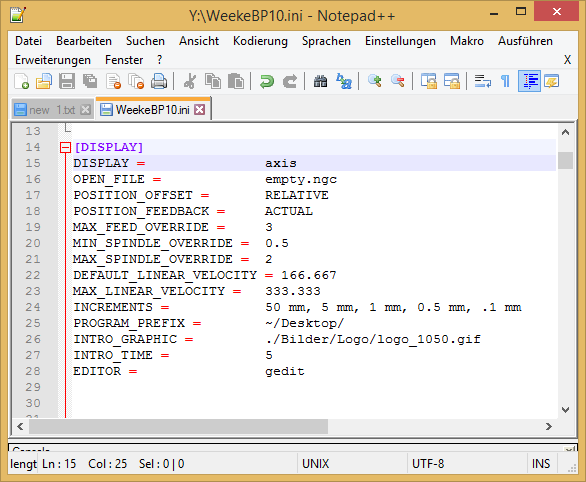Cut selection with the scissors icon
This screenshot has height=482, width=586.
[190, 81]
